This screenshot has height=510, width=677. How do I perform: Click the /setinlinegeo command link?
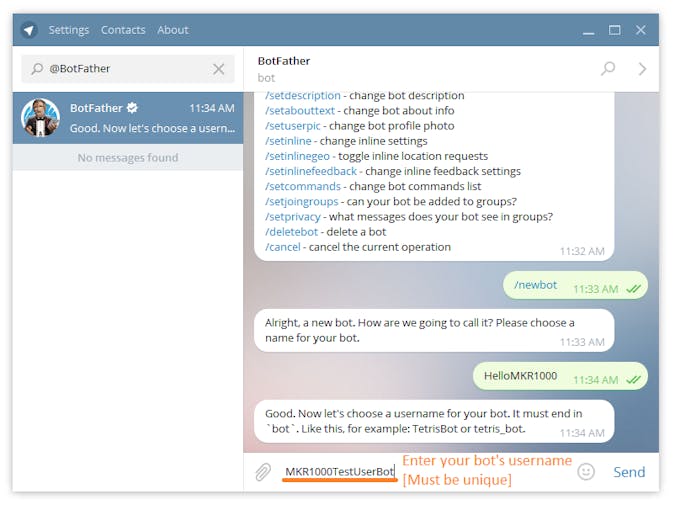[x=297, y=156]
